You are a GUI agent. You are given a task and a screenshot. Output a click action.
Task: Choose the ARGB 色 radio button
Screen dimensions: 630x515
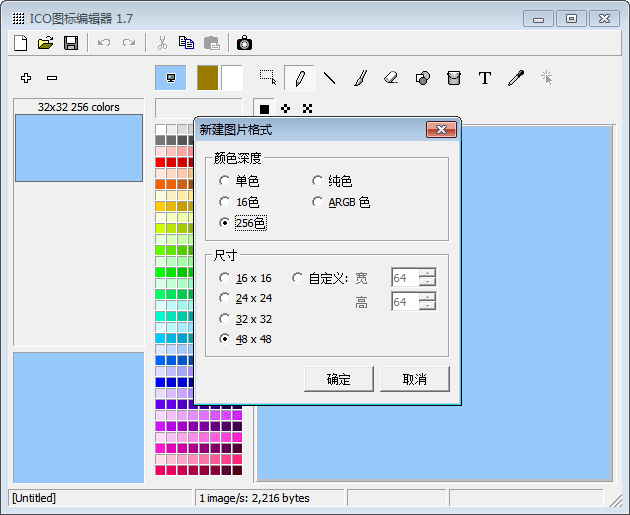pyautogui.click(x=318, y=202)
